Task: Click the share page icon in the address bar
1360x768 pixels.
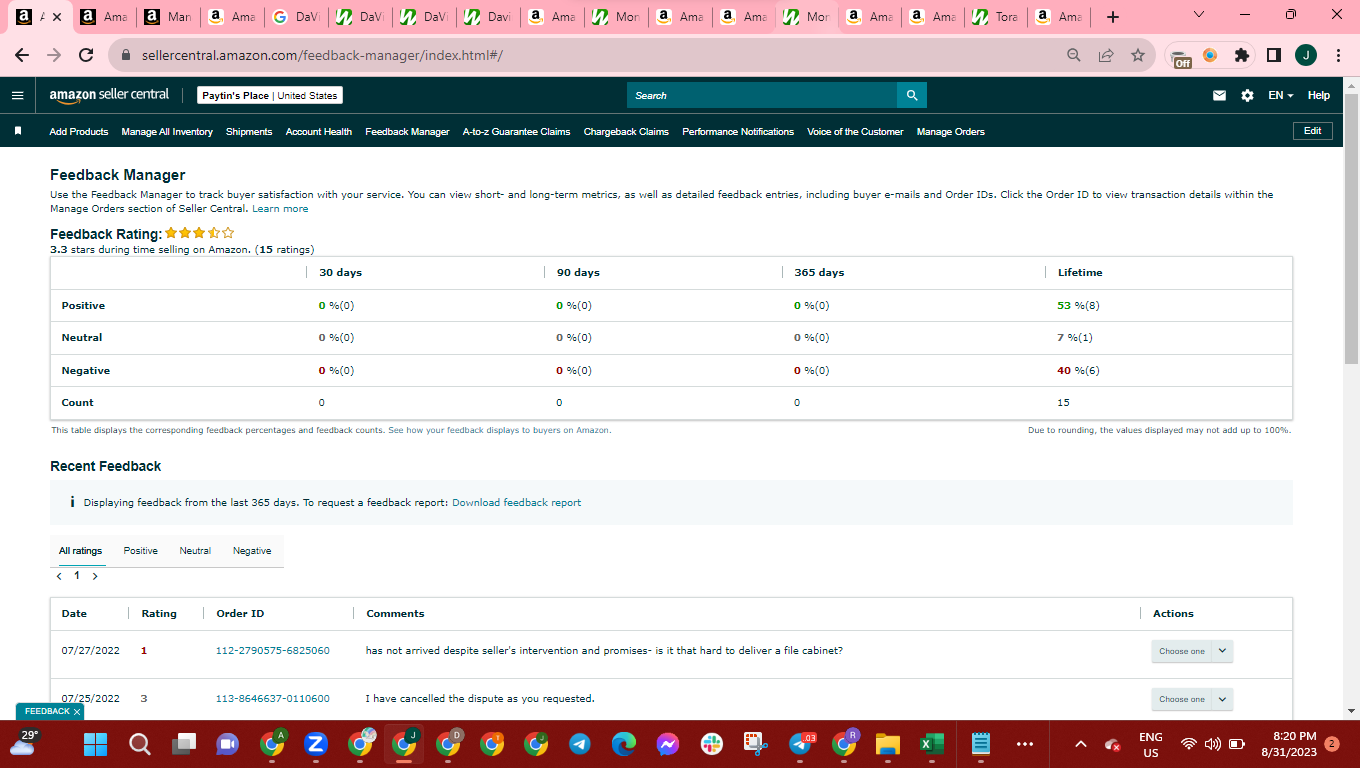Action: click(1106, 55)
